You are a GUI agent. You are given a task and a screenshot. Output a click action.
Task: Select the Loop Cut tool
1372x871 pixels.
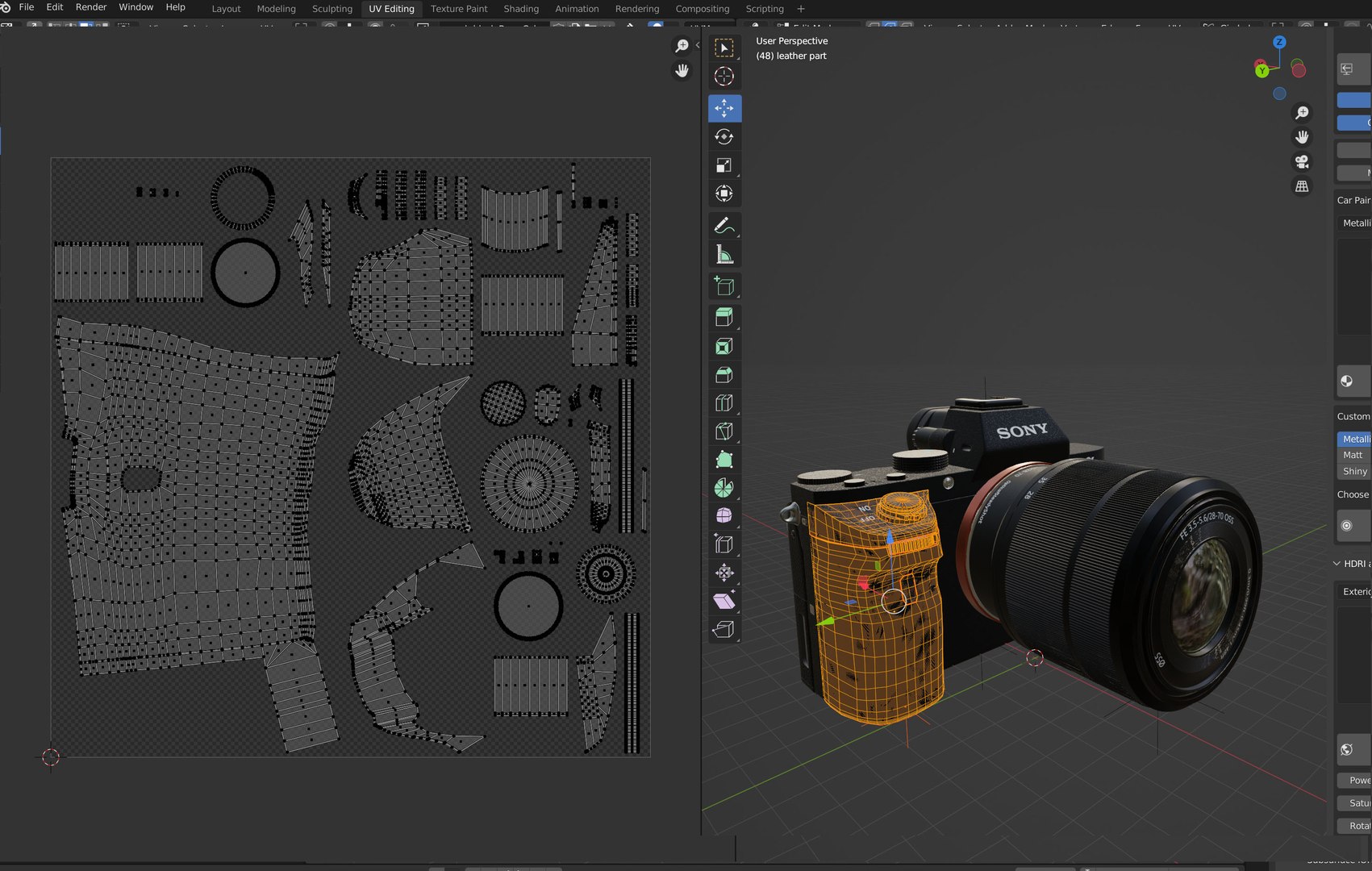click(x=724, y=403)
